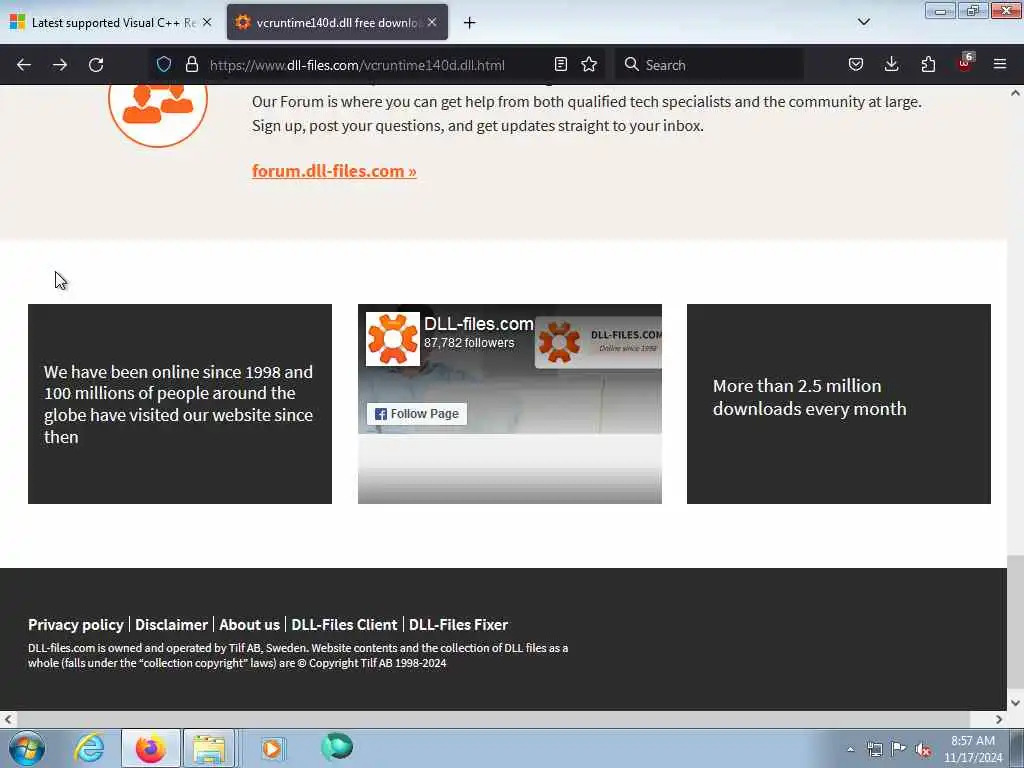Click the vertical scrollbar up arrow
This screenshot has width=1024, height=768.
[1015, 93]
